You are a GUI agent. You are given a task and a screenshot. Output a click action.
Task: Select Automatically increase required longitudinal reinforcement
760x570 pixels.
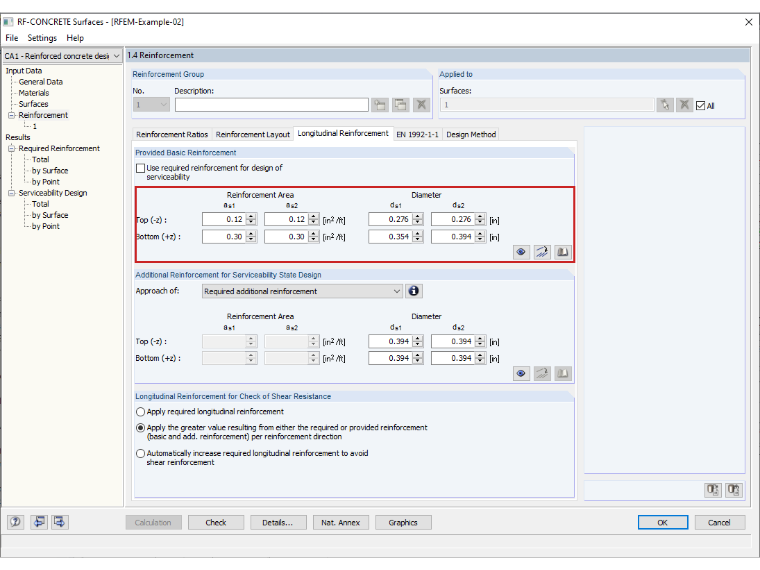[141, 453]
